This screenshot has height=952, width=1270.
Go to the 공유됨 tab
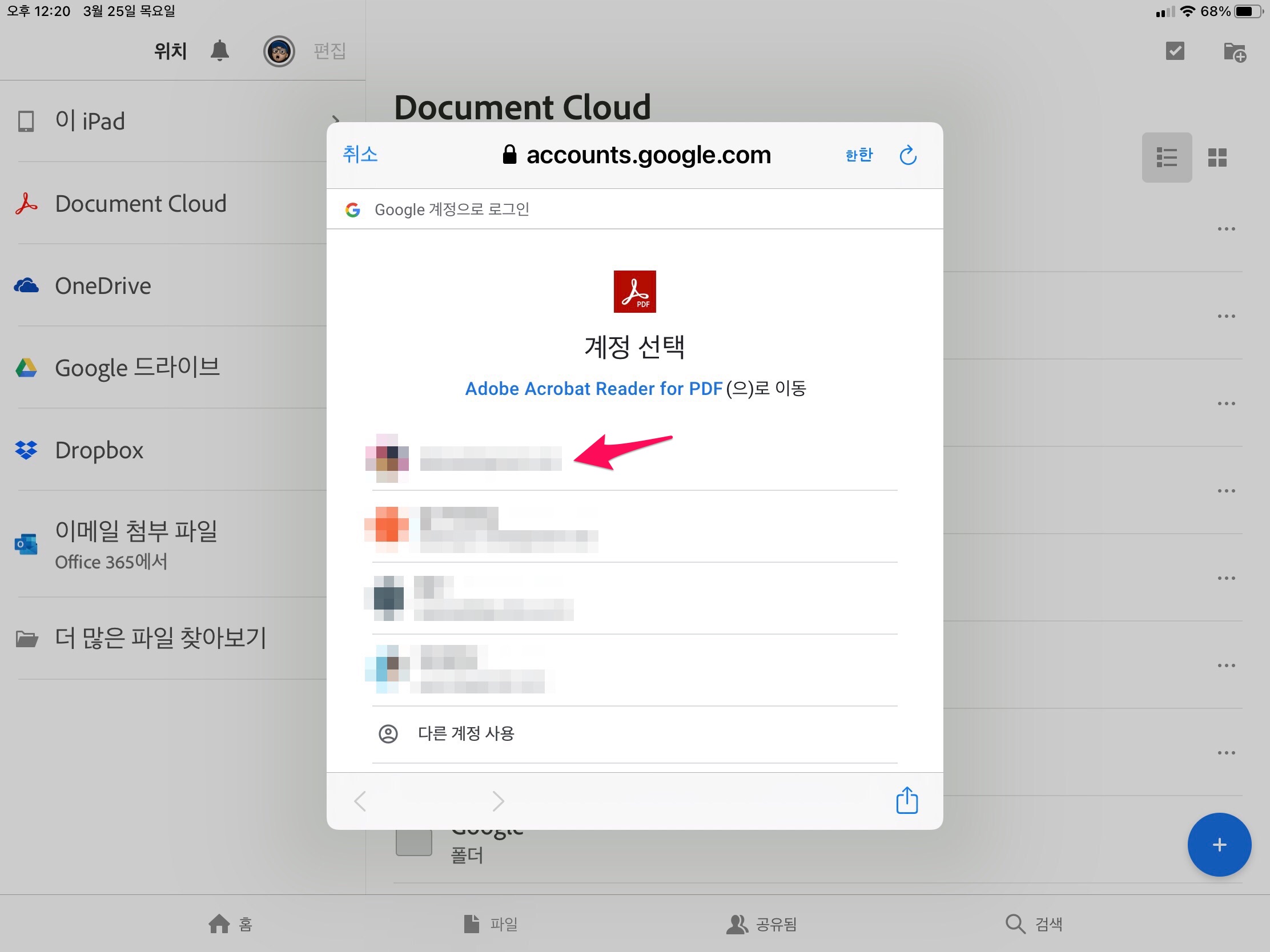click(761, 924)
